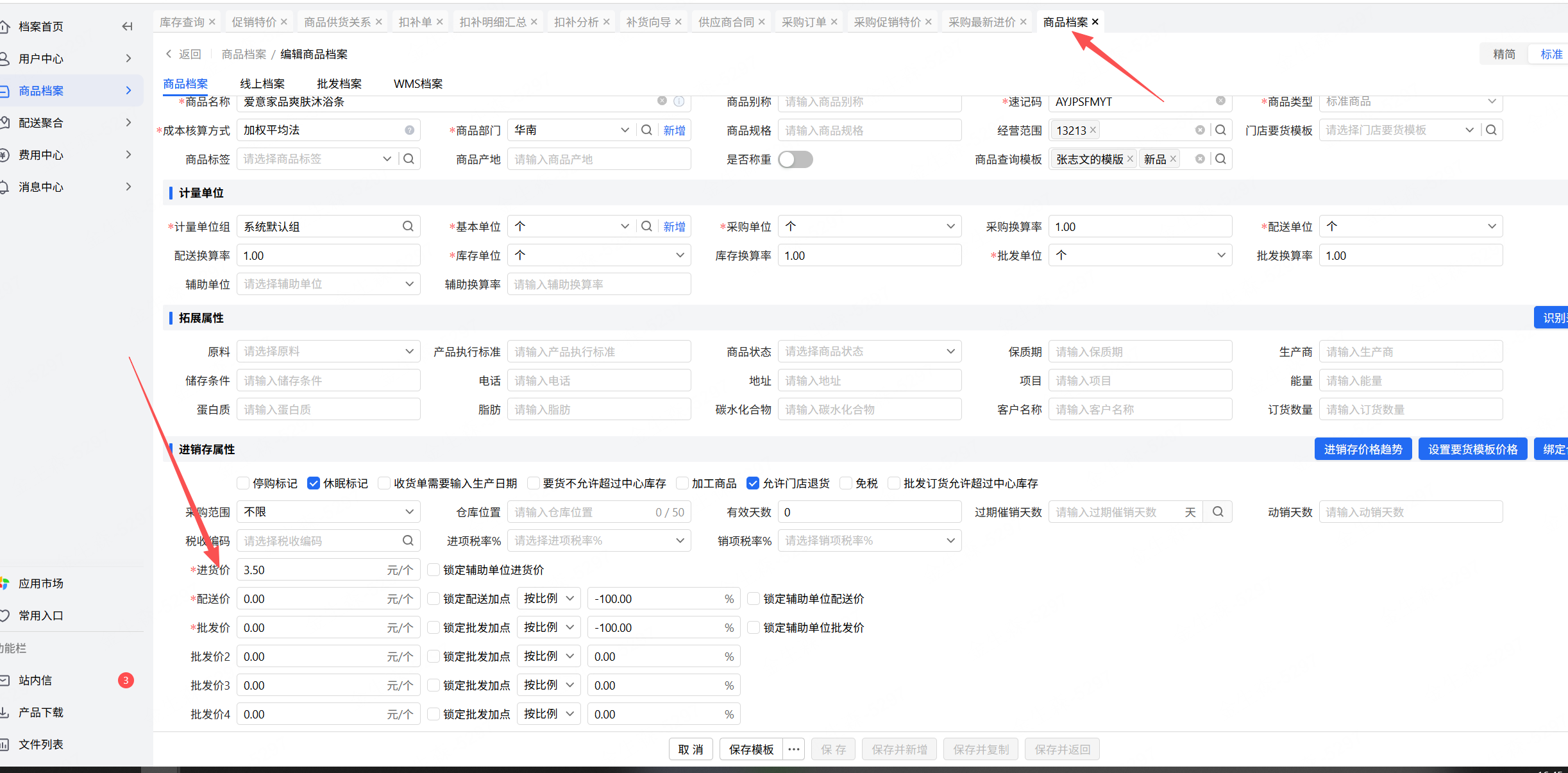Image resolution: width=1568 pixels, height=773 pixels.
Task: Switch to the 线上档案 tab
Action: click(x=262, y=84)
